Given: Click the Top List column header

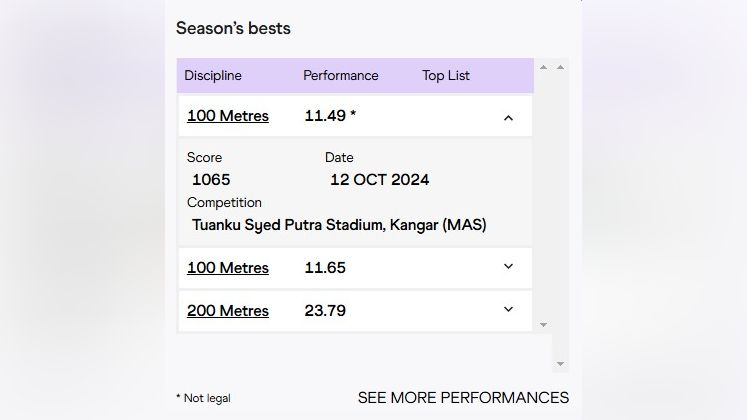Looking at the screenshot, I should [x=446, y=76].
